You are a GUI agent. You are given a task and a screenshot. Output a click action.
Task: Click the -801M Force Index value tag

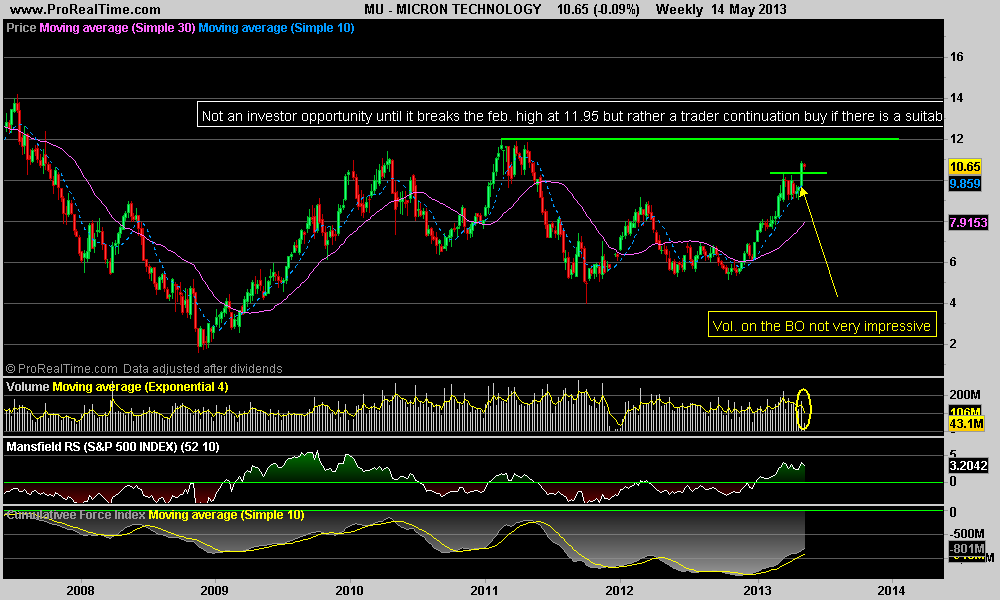tap(967, 549)
